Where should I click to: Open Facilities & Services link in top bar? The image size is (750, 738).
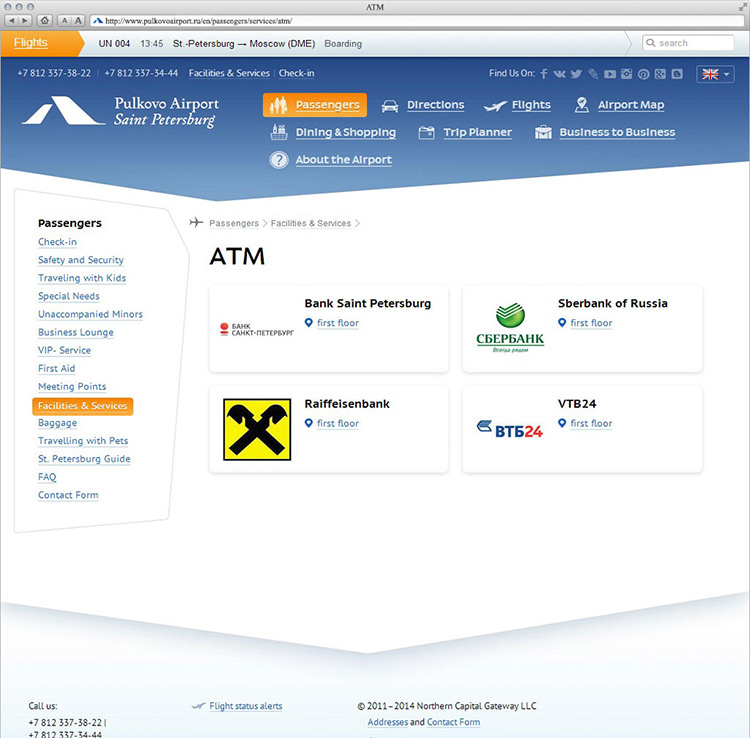tap(229, 73)
